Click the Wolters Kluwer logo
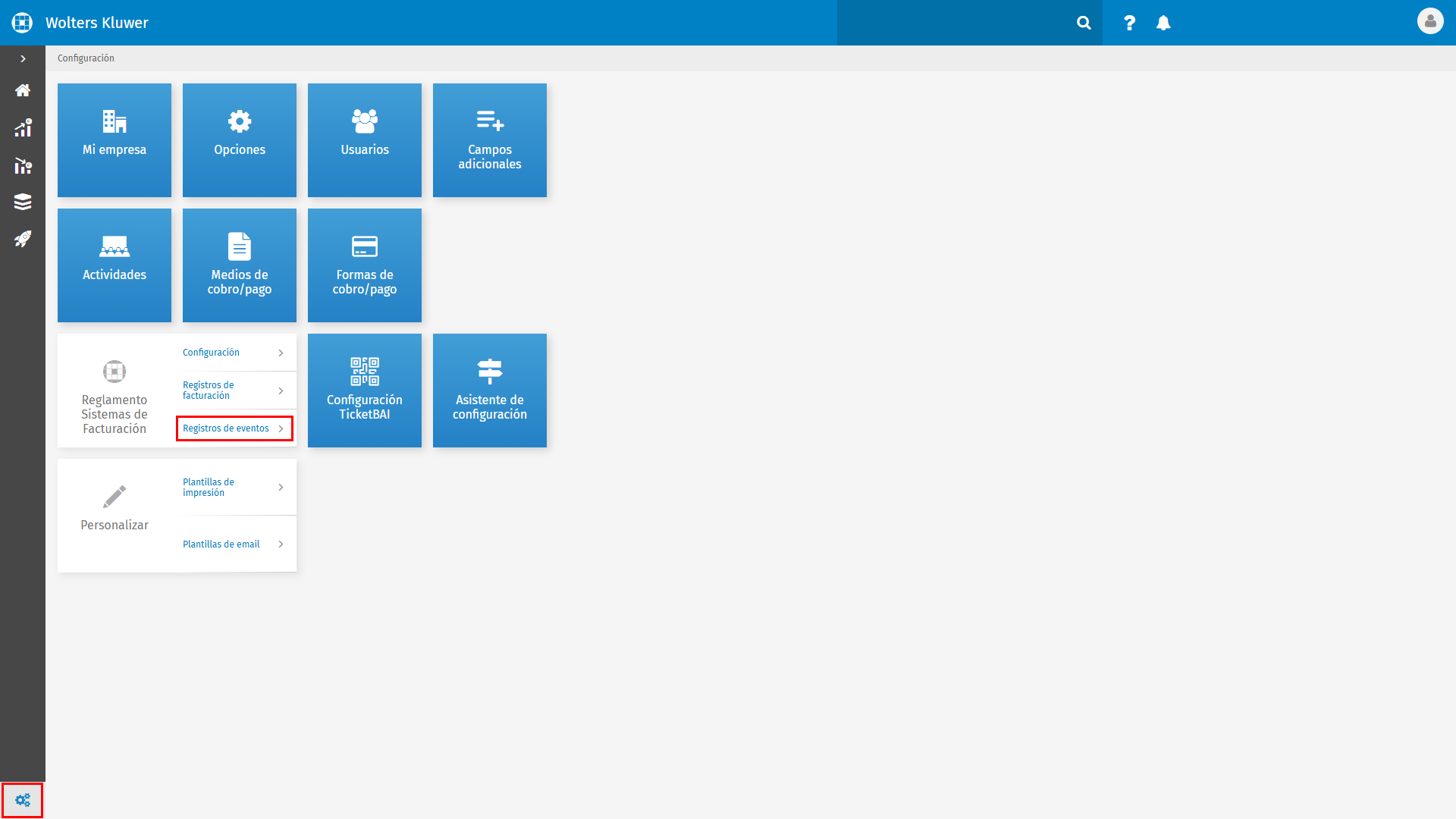 (23, 23)
